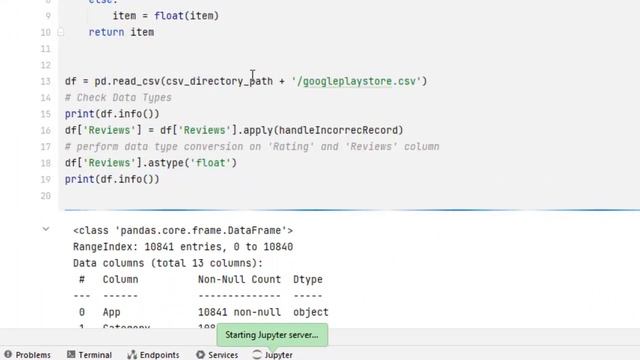
Task: Click 'item = float(item)' code line
Action: (x=166, y=16)
